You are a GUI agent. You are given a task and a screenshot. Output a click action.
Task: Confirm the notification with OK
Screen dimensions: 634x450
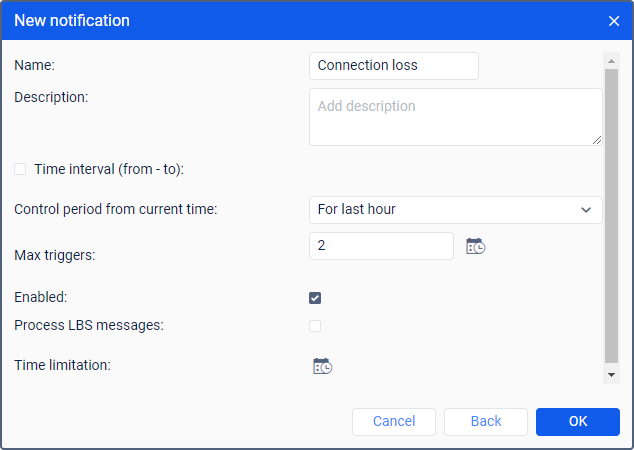click(577, 422)
